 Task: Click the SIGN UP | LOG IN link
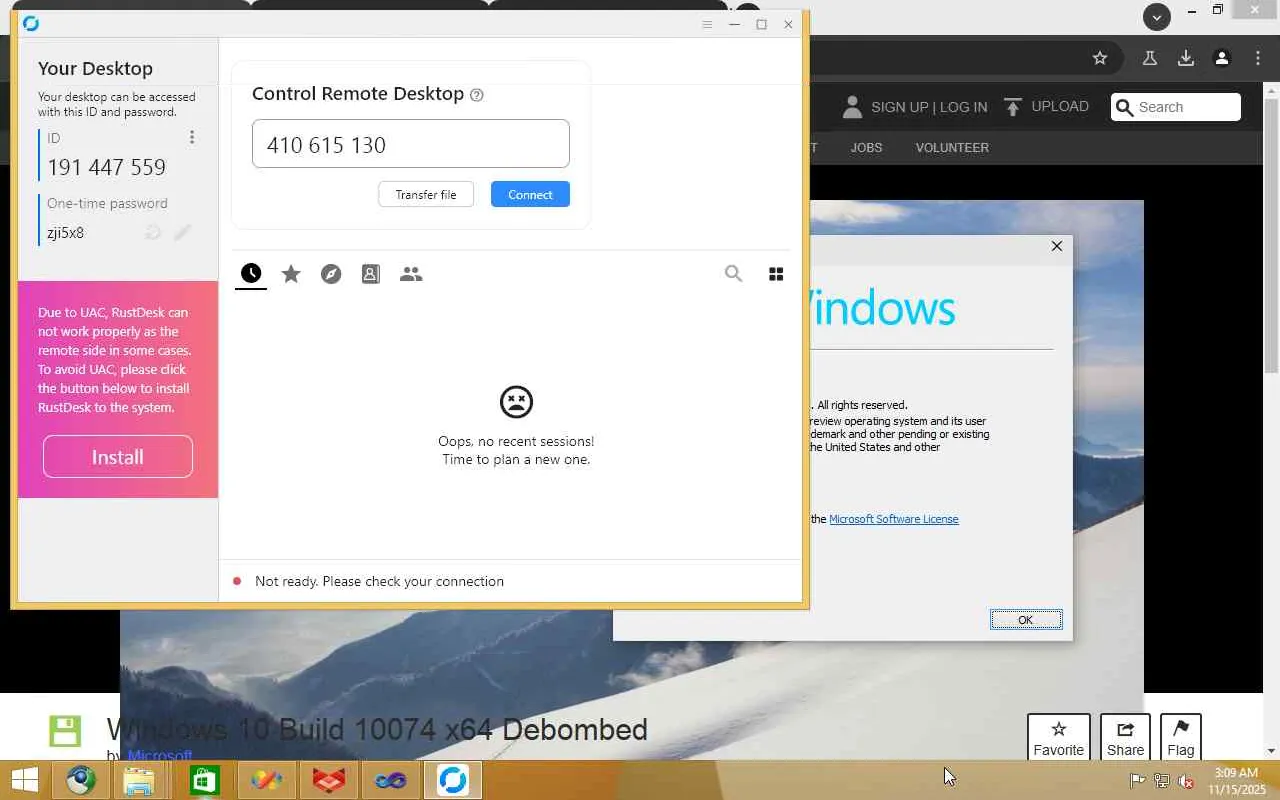pyautogui.click(x=929, y=107)
